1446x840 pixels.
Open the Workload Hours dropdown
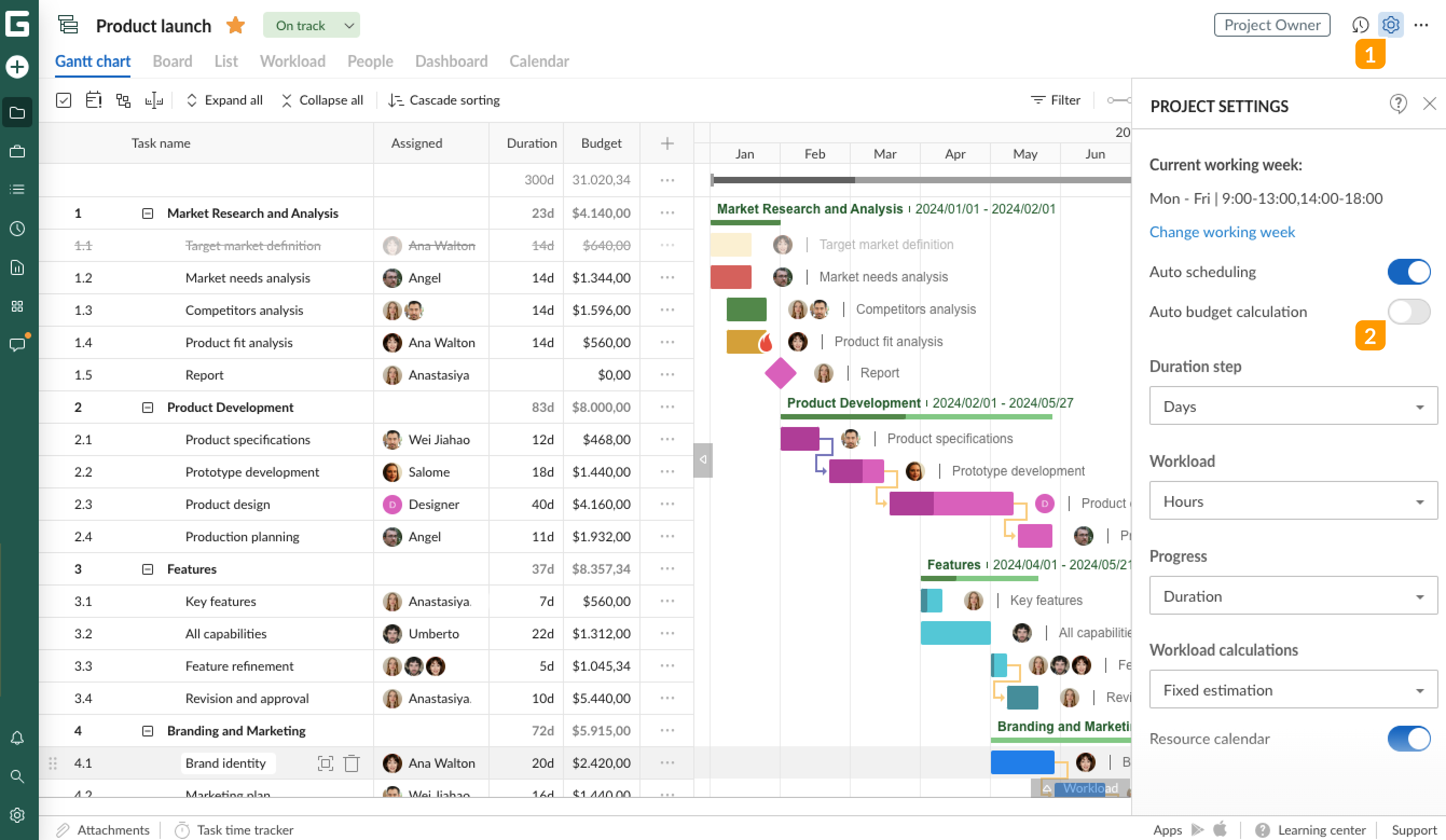tap(1293, 501)
